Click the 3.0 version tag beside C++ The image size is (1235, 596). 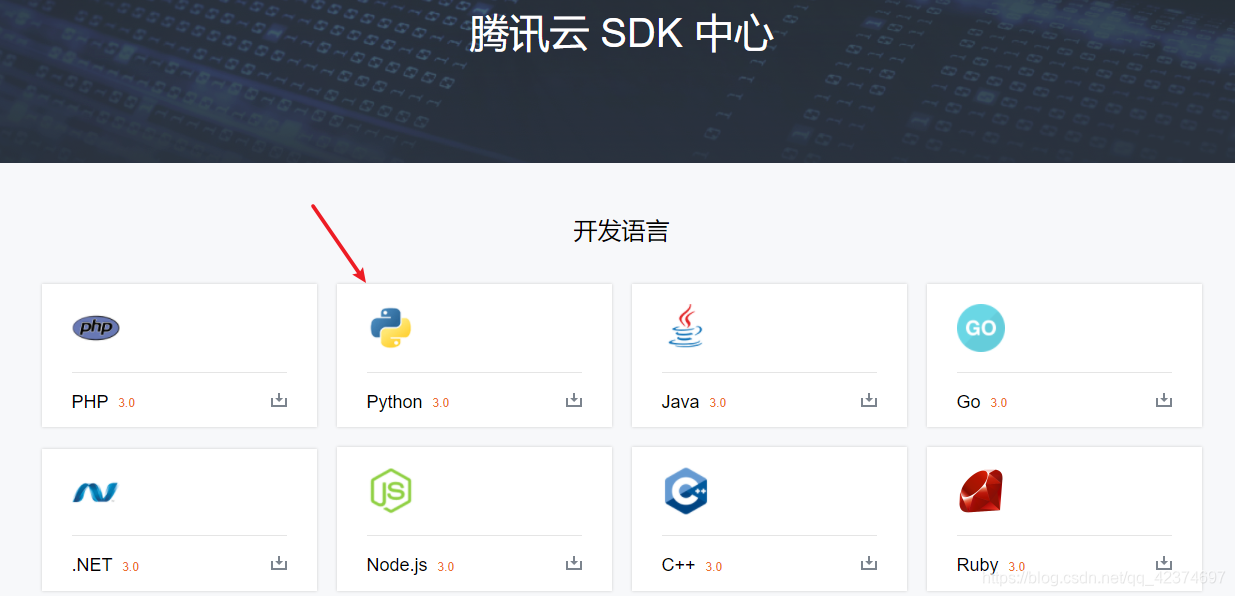click(x=714, y=567)
